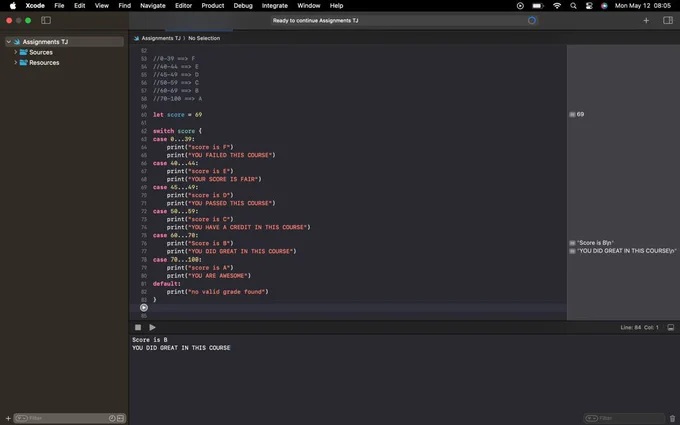Screen dimensions: 680x425
Task: Toggle the debug area visibility button
Action: click(670, 327)
